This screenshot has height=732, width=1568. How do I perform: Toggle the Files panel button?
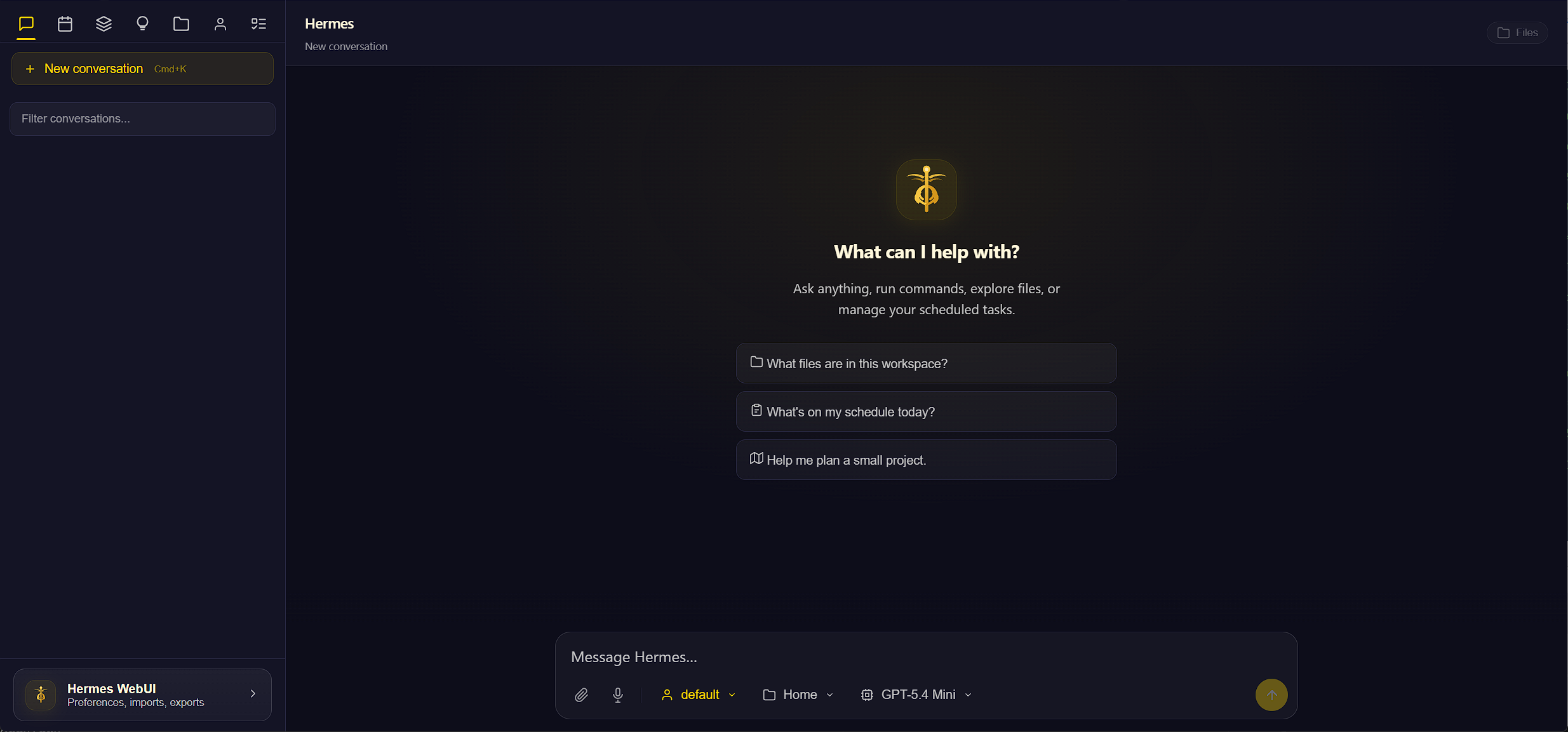(1517, 32)
